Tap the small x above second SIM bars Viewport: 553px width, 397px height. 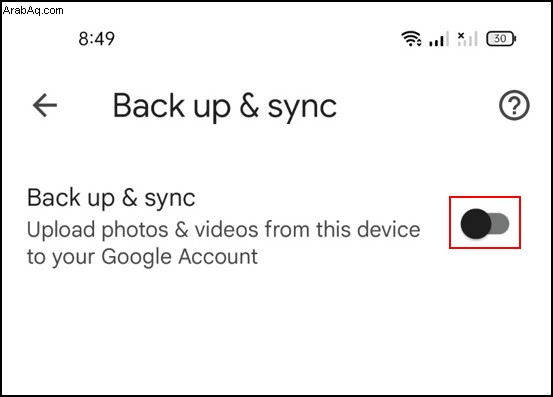[x=461, y=35]
